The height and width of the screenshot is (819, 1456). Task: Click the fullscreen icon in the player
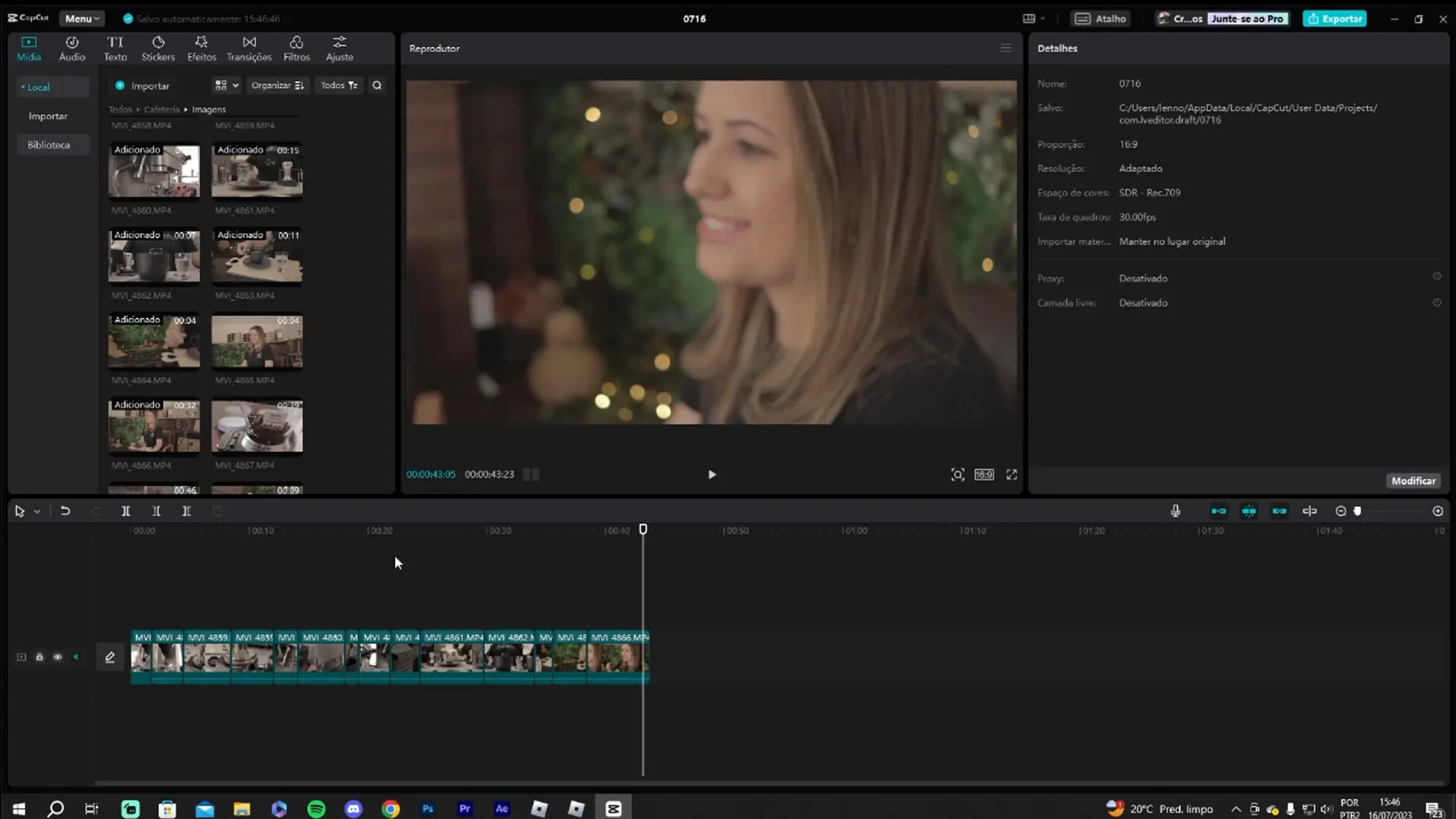(x=1012, y=475)
